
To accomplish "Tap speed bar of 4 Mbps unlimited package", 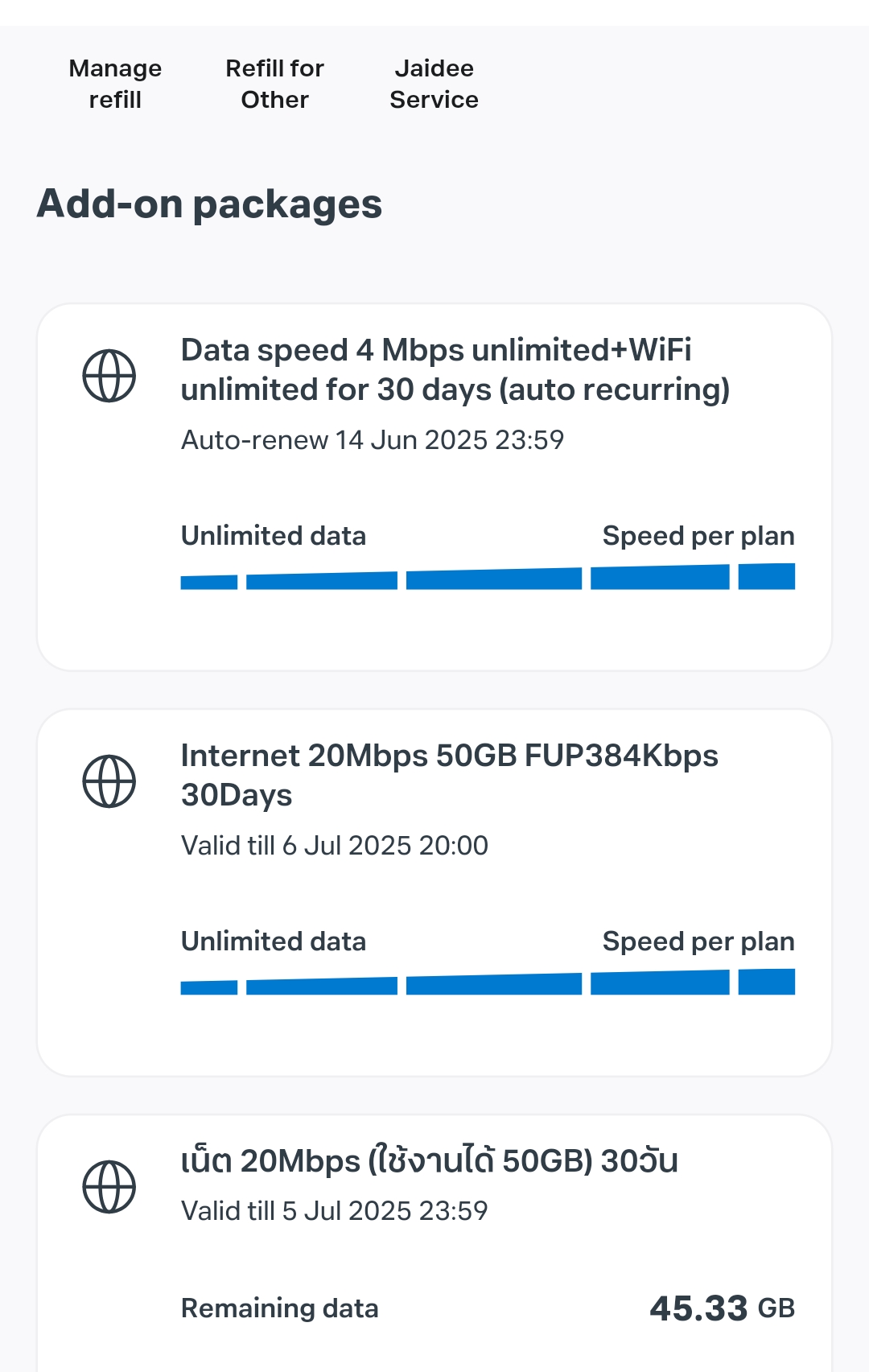I will (x=488, y=576).
